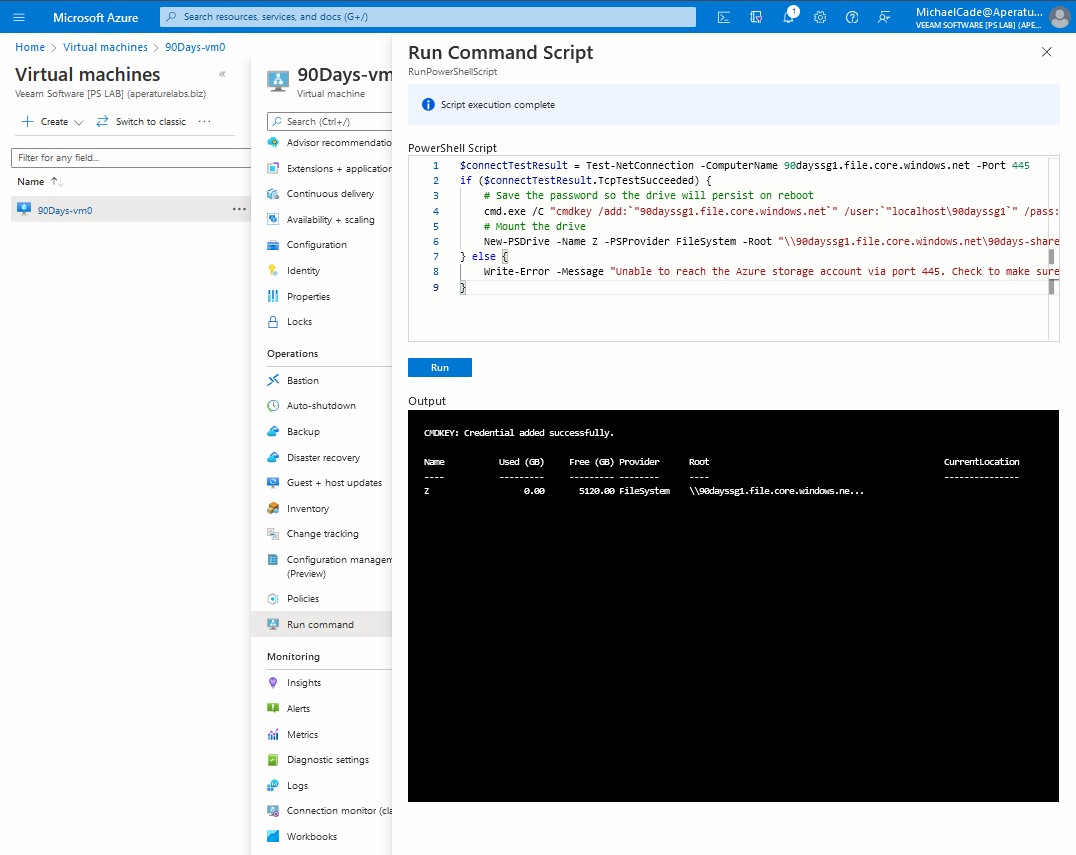1076x855 pixels.
Task: Click the global search resources field
Action: (x=428, y=17)
